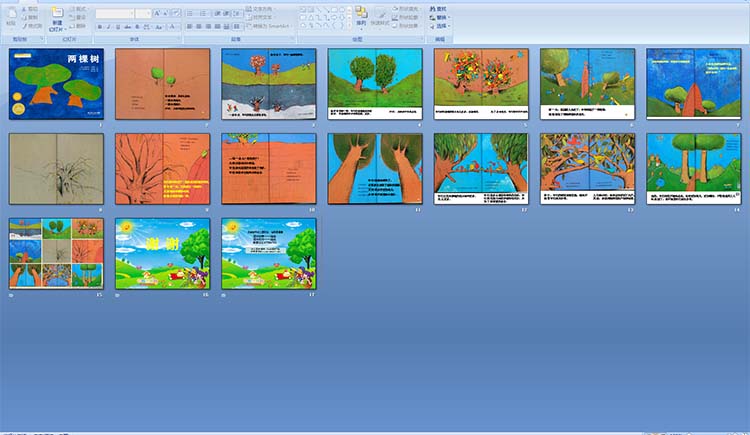Open the Shape Fill dropdown
This screenshot has height=435, width=750.
click(x=407, y=9)
